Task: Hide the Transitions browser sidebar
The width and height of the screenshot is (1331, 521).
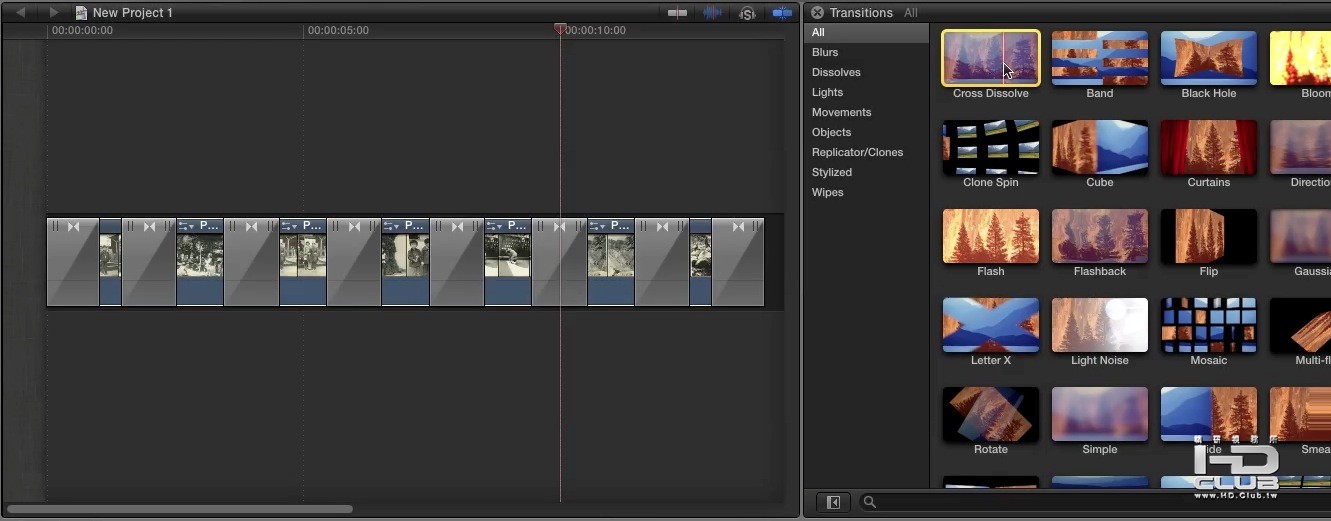Action: pos(833,502)
